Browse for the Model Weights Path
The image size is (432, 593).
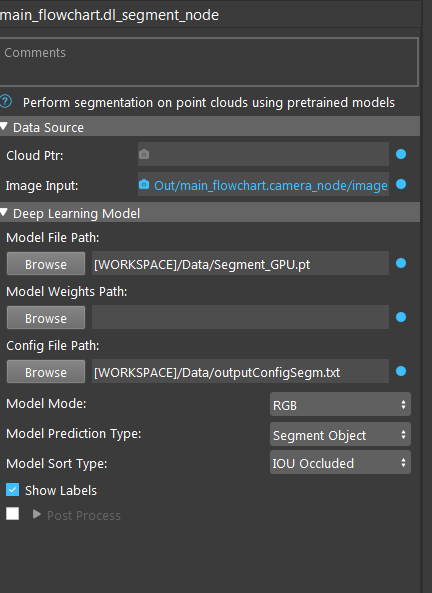(46, 318)
